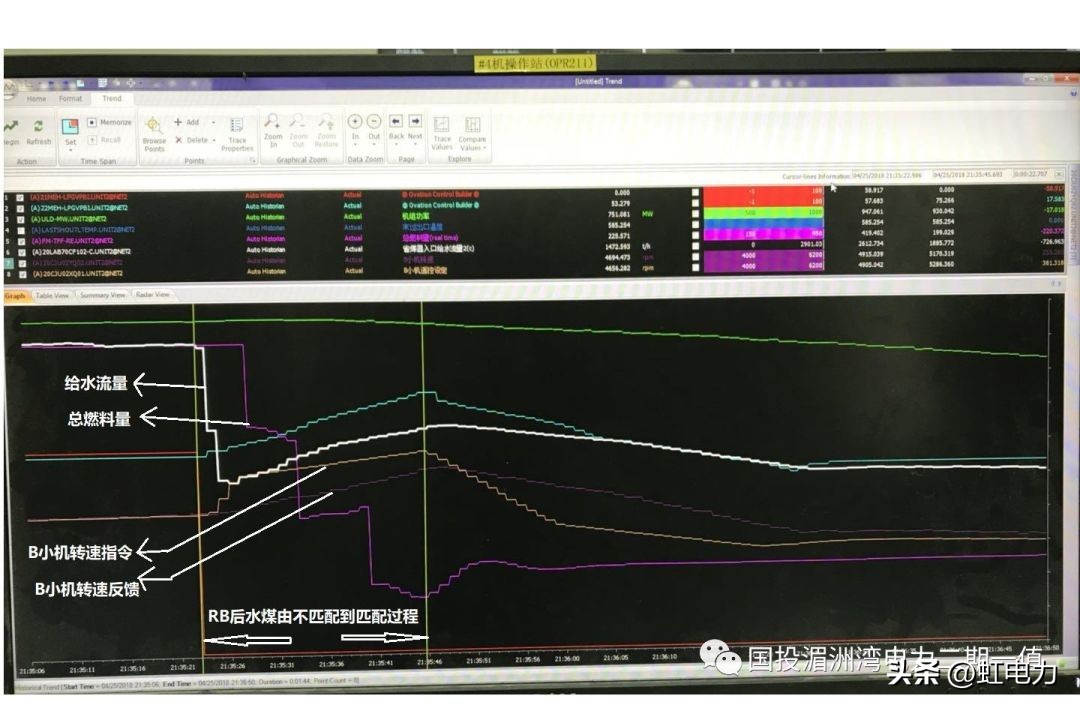Open Points group dialog launcher
Image resolution: width=1080 pixels, height=708 pixels.
[253, 160]
